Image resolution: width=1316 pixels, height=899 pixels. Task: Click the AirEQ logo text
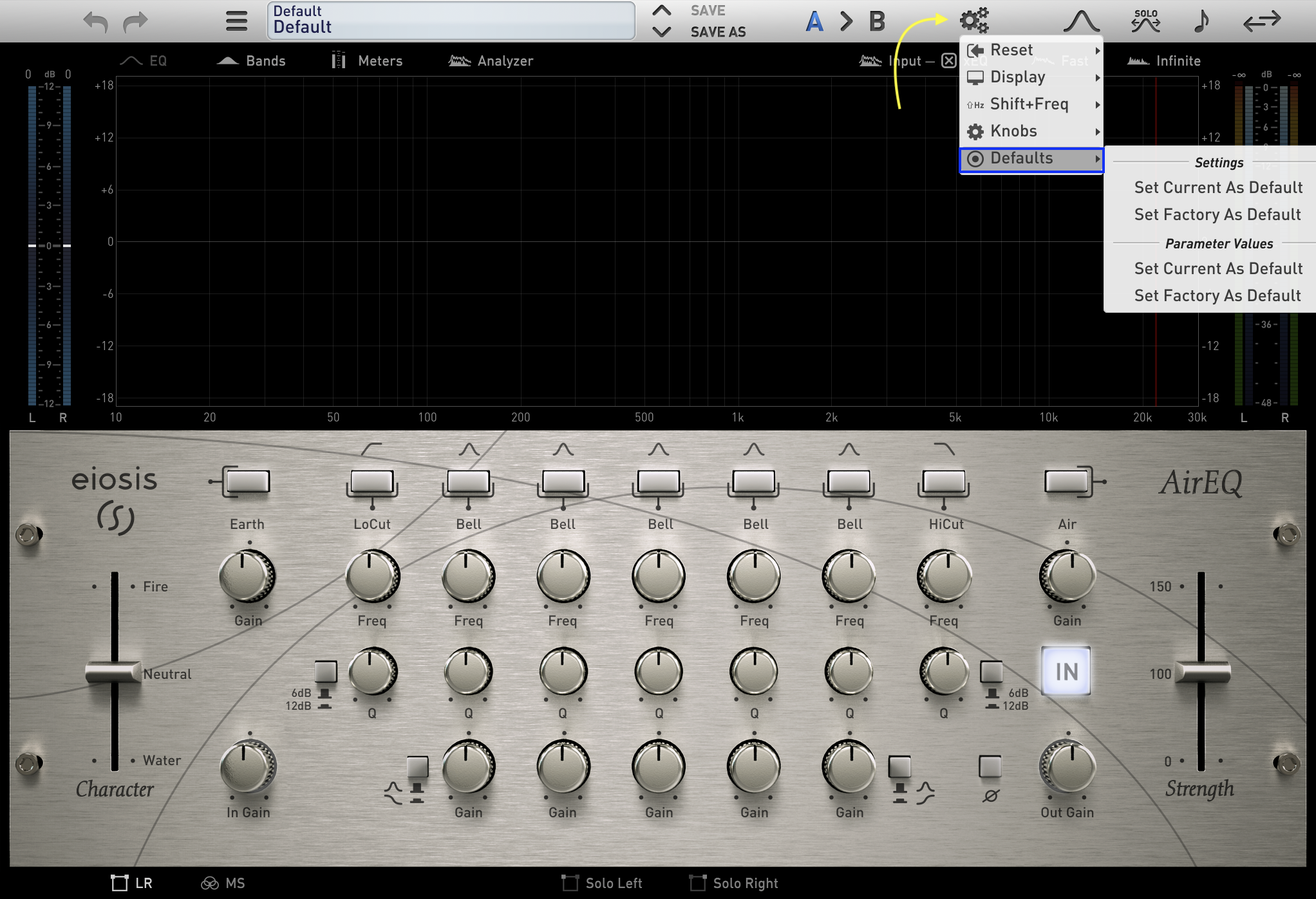coord(1201,483)
